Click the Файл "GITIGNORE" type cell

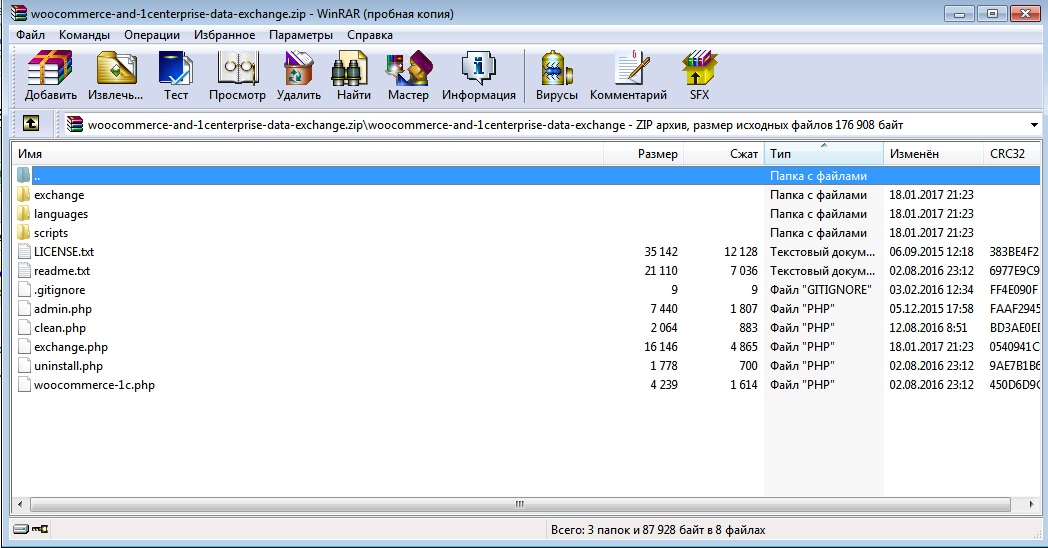pyautogui.click(x=821, y=289)
